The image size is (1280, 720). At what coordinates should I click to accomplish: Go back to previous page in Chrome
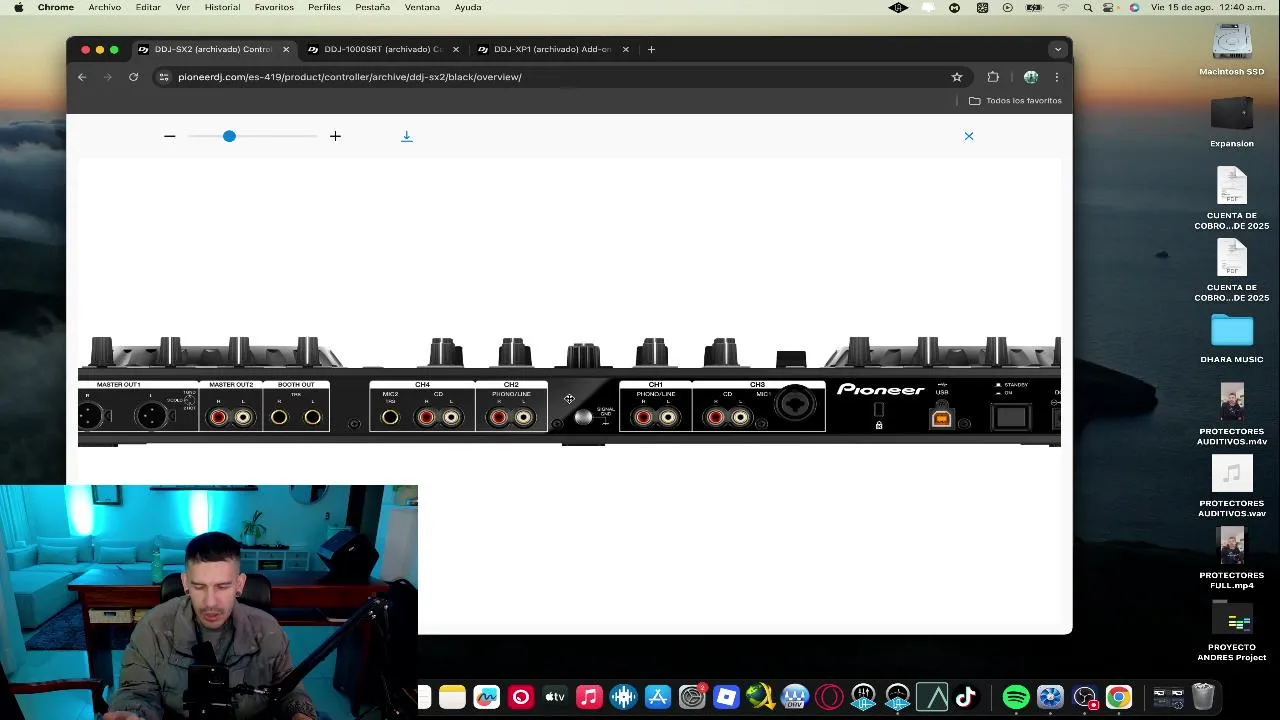pyautogui.click(x=82, y=77)
